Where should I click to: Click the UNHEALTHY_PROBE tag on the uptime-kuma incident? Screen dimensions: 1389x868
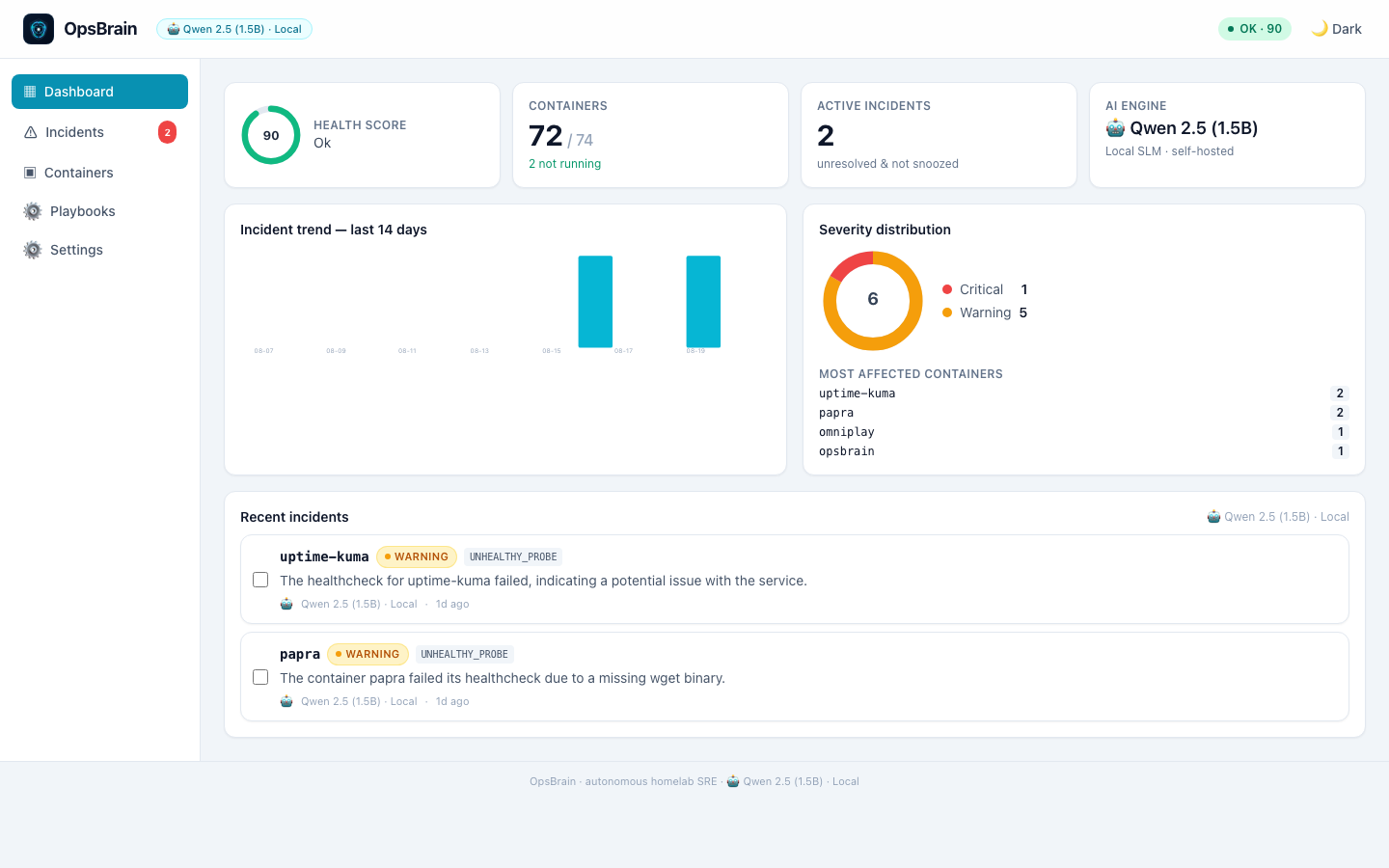[513, 556]
